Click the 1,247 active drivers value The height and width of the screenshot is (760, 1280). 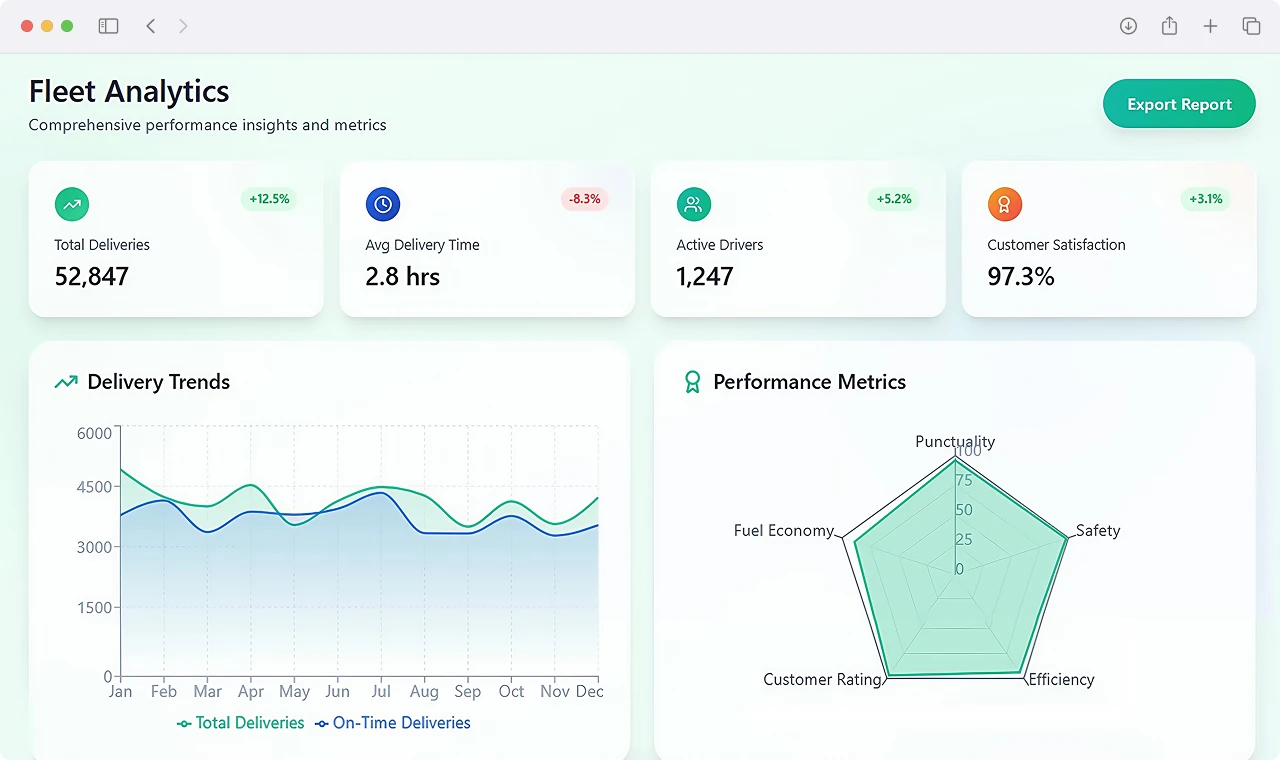click(x=705, y=277)
